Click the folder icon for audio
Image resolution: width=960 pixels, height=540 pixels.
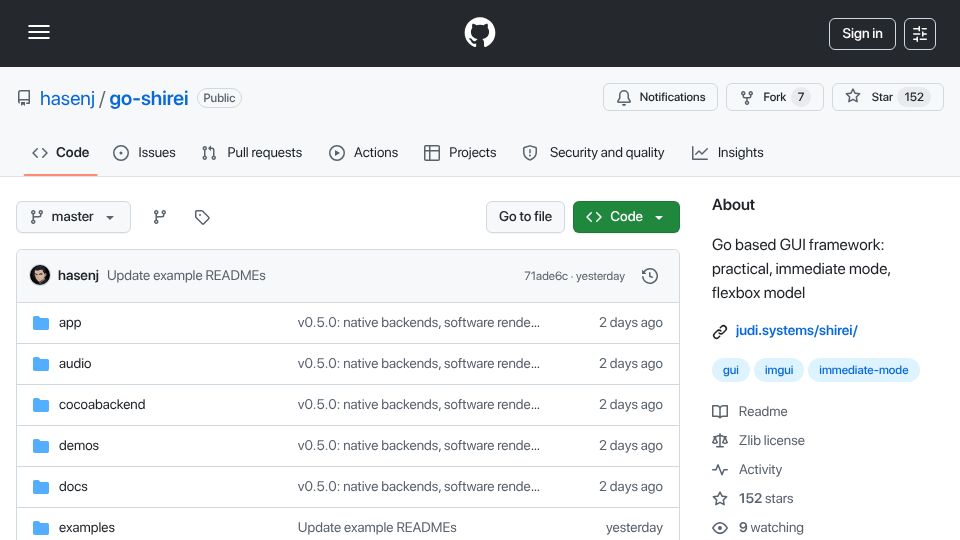[x=41, y=364]
